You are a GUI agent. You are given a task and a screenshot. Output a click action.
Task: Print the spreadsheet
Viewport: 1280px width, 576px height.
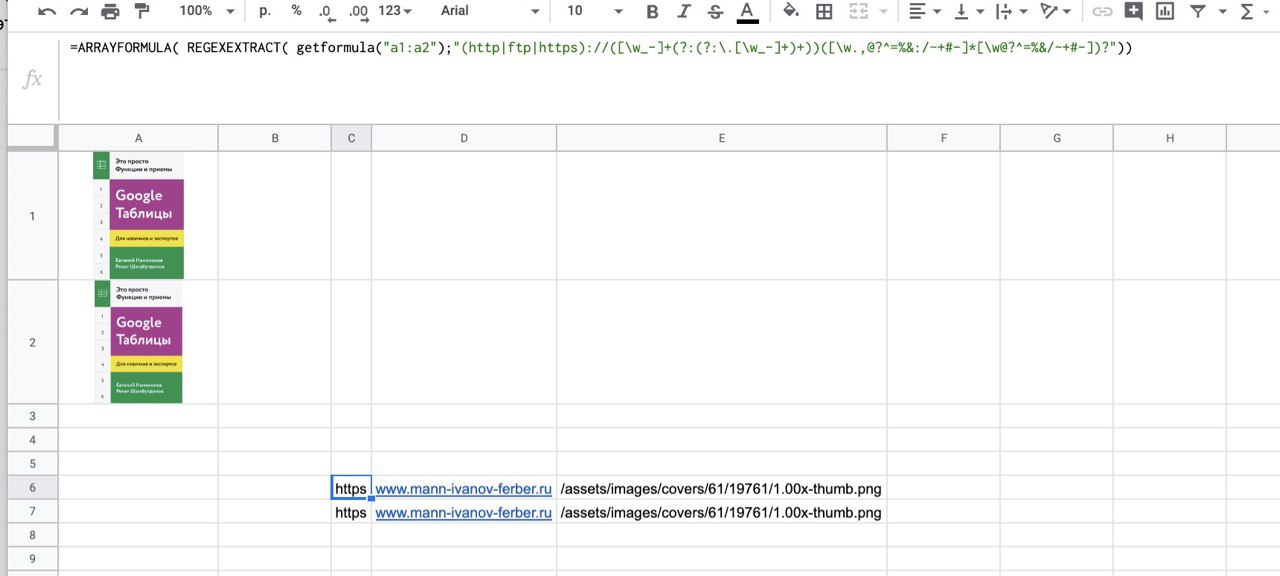(x=111, y=11)
